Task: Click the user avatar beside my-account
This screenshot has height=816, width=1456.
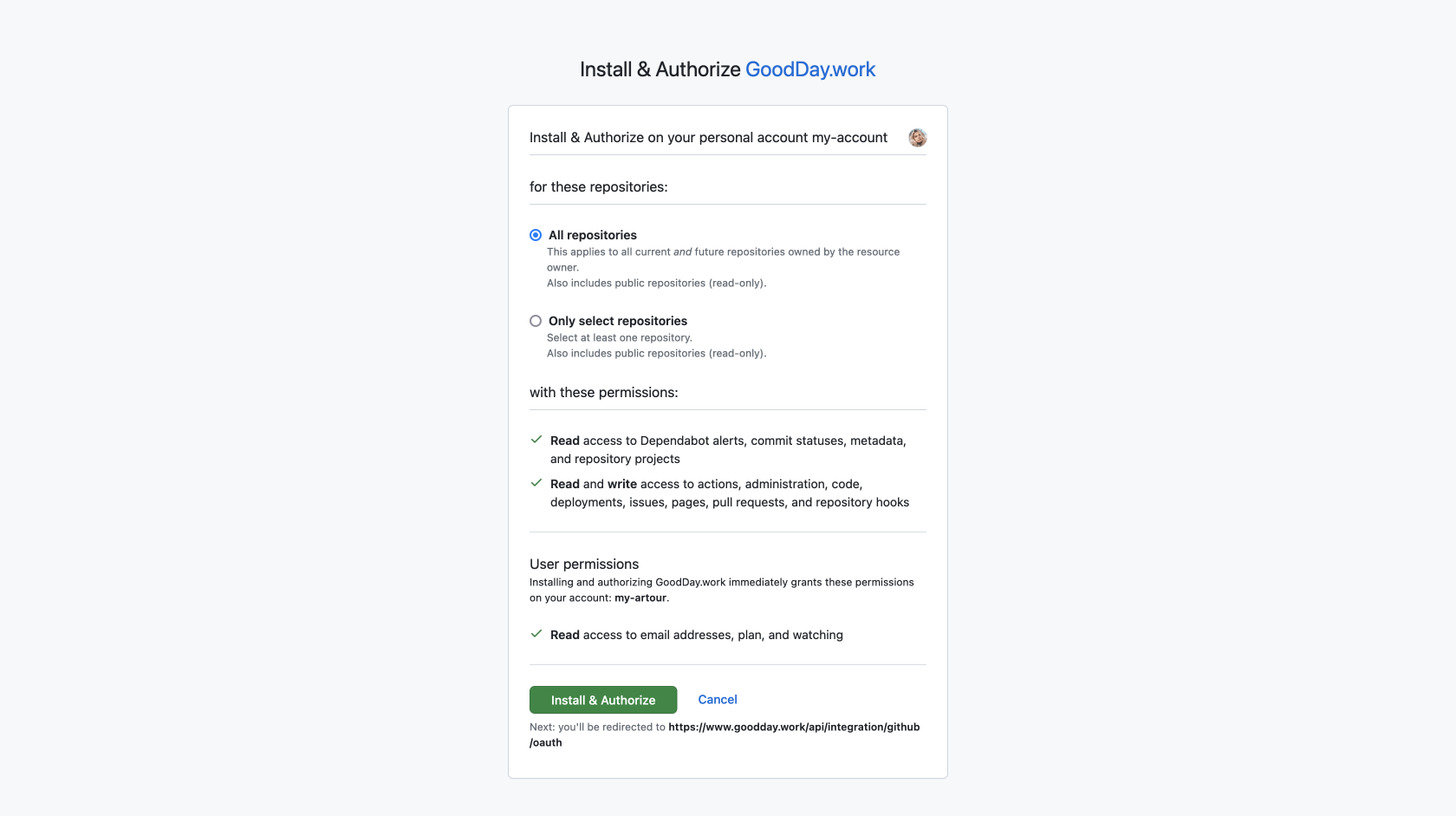Action: 917,138
